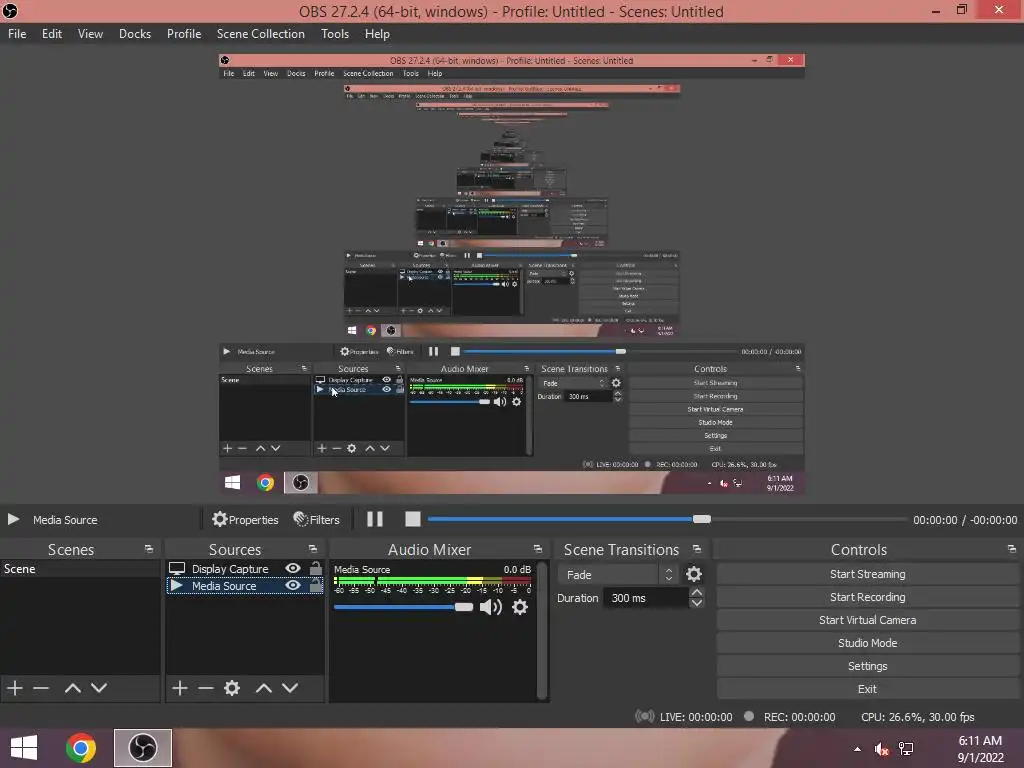The height and width of the screenshot is (768, 1024).
Task: Stop the Media Source playback
Action: [x=413, y=519]
